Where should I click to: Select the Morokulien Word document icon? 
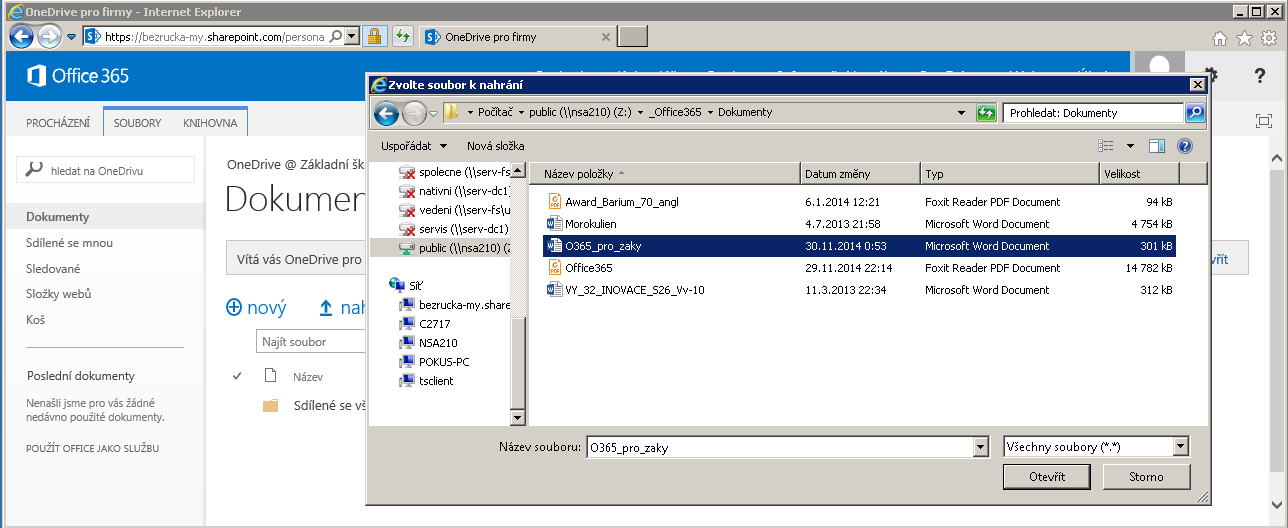click(556, 224)
